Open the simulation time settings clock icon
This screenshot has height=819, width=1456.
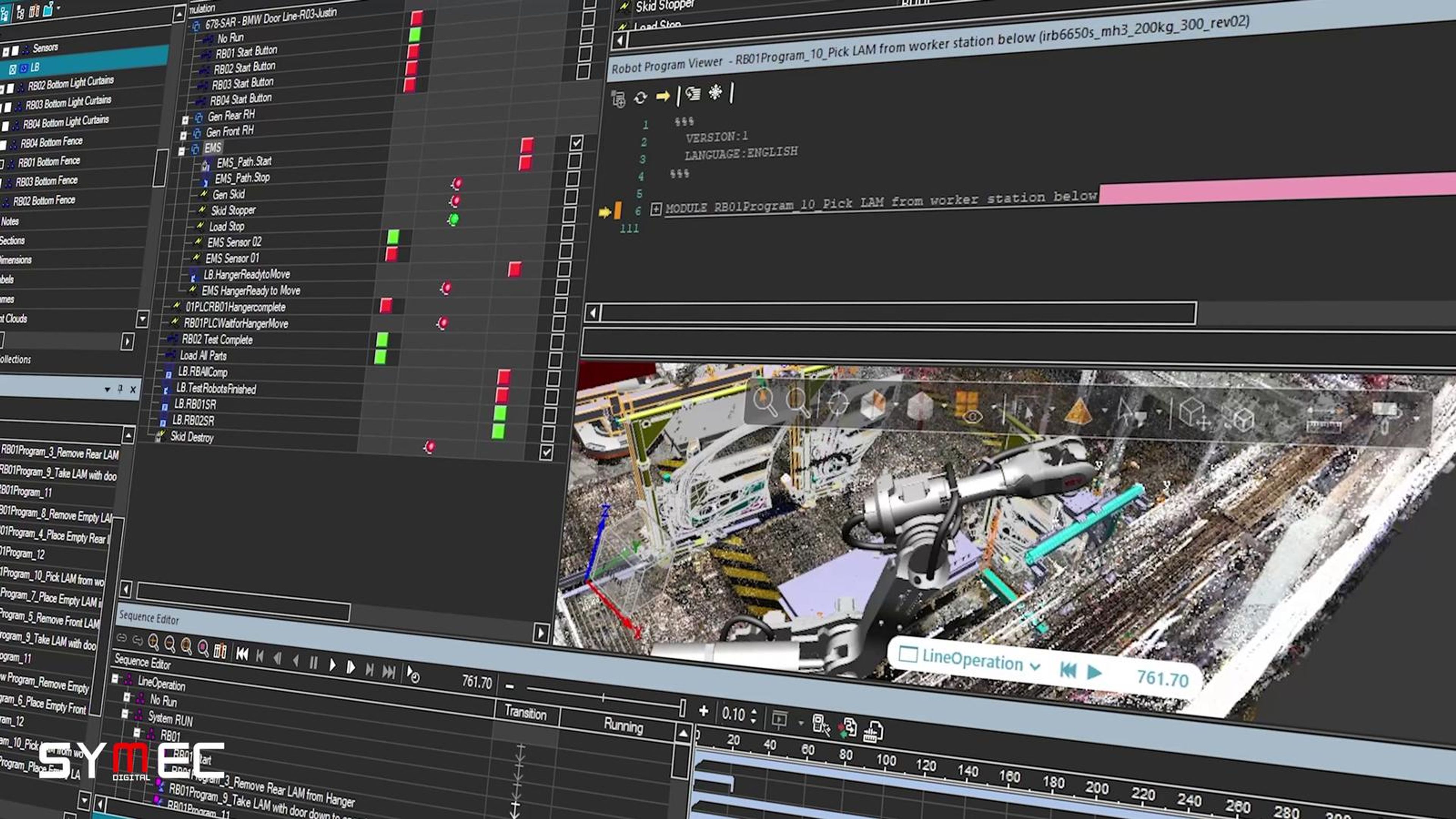(x=413, y=674)
